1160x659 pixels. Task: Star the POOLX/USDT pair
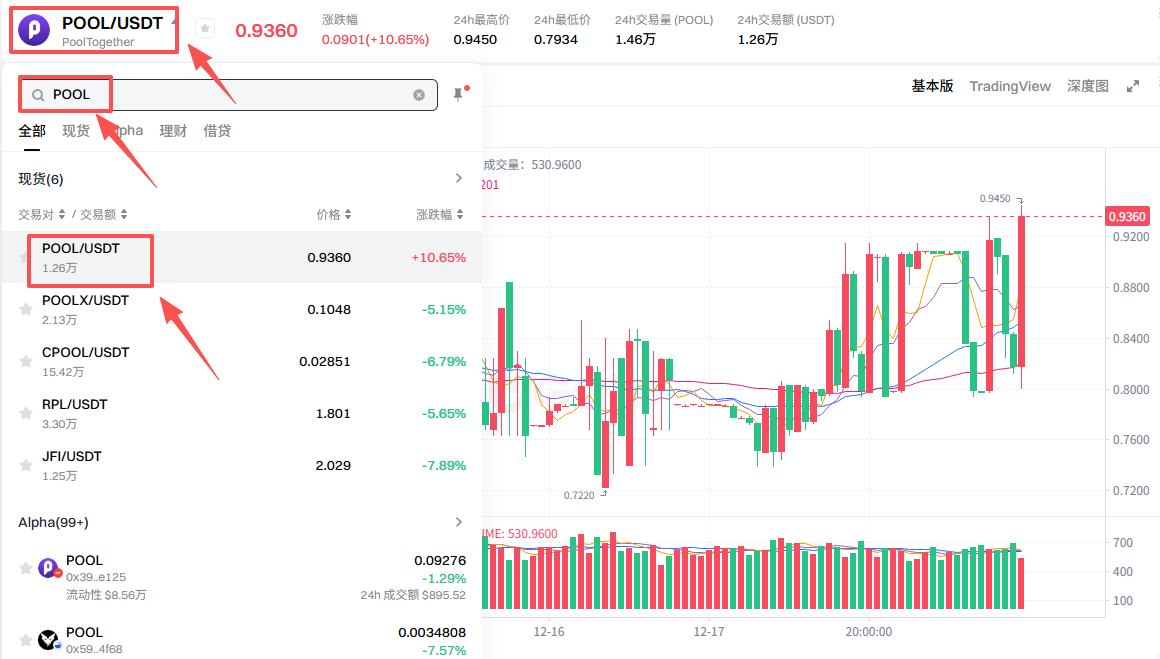point(25,309)
